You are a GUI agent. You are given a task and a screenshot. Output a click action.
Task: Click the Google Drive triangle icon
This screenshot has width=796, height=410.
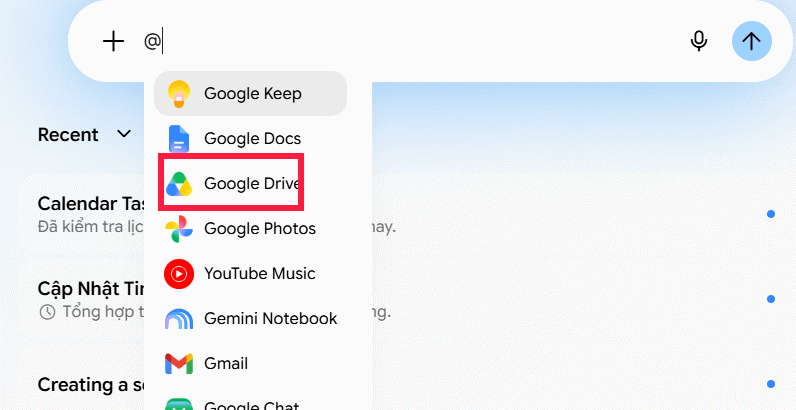[178, 184]
